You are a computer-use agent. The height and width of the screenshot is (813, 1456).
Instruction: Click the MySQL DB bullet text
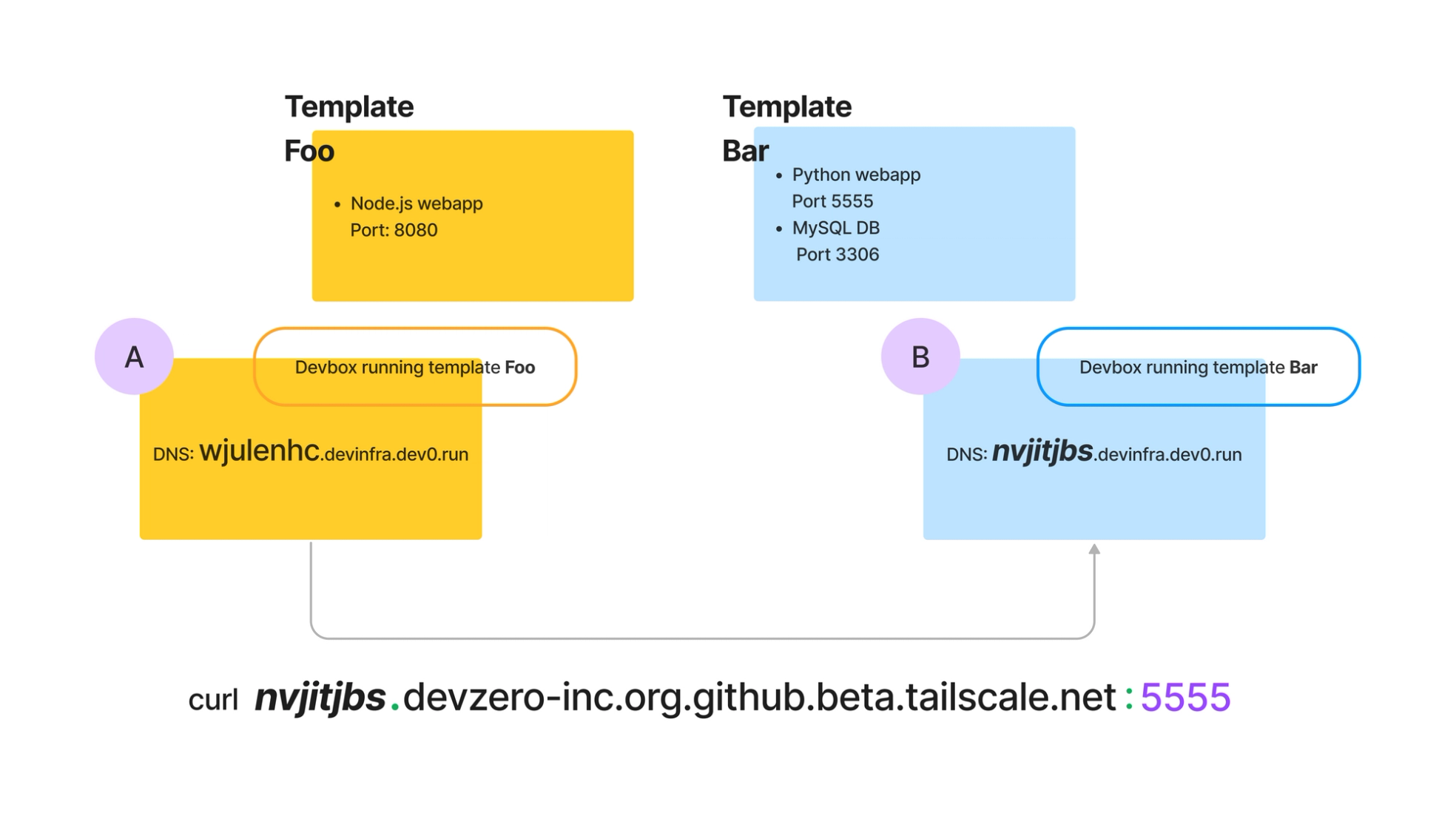(x=835, y=228)
